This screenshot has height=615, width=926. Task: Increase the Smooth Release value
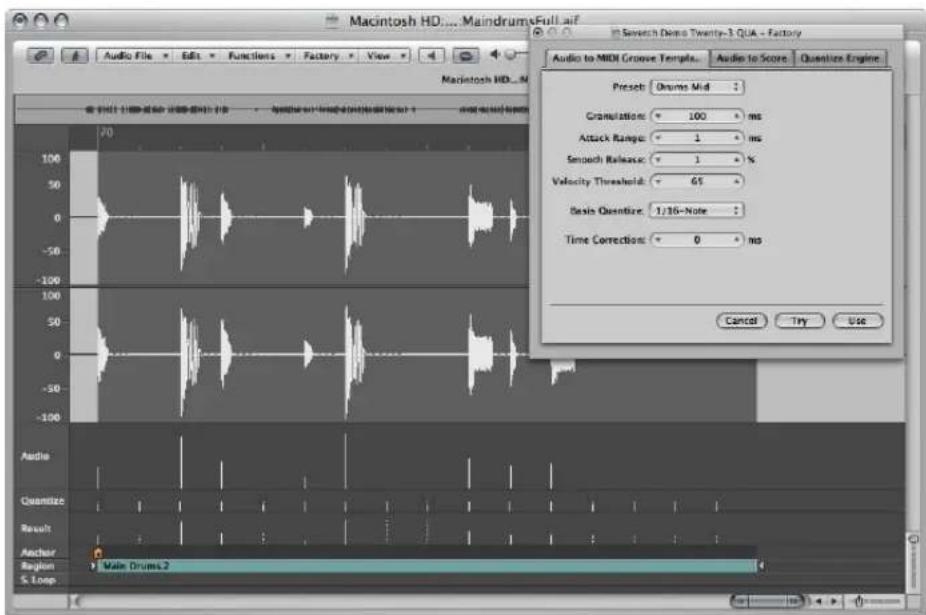[x=736, y=160]
